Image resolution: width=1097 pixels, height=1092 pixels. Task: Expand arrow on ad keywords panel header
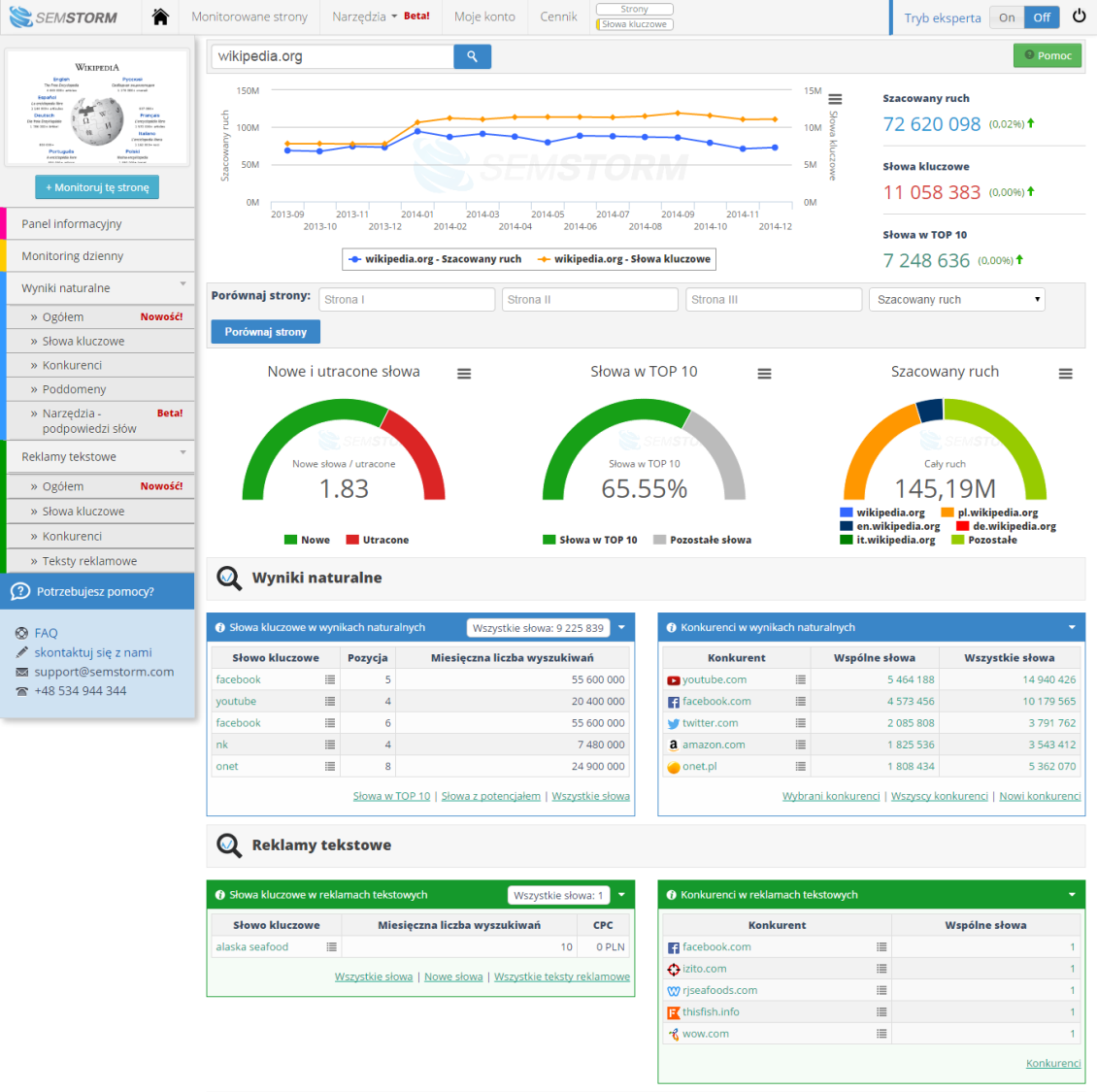(x=621, y=895)
